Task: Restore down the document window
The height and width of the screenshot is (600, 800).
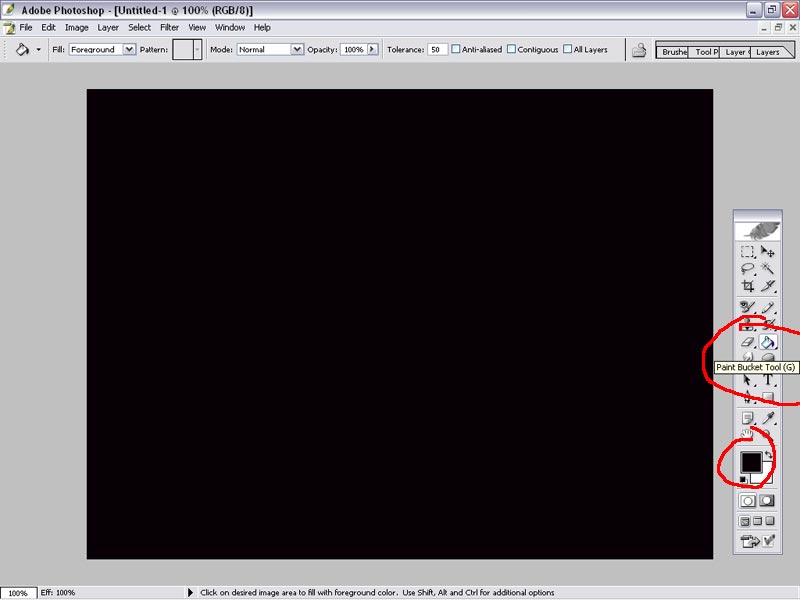Action: click(778, 28)
